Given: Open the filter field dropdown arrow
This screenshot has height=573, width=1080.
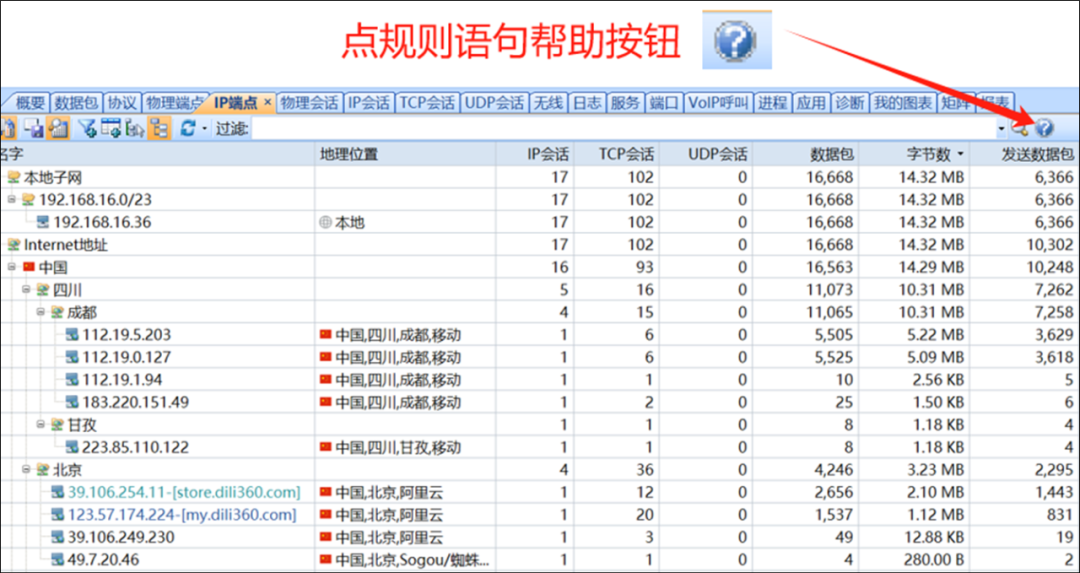Looking at the screenshot, I should pyautogui.click(x=1001, y=129).
